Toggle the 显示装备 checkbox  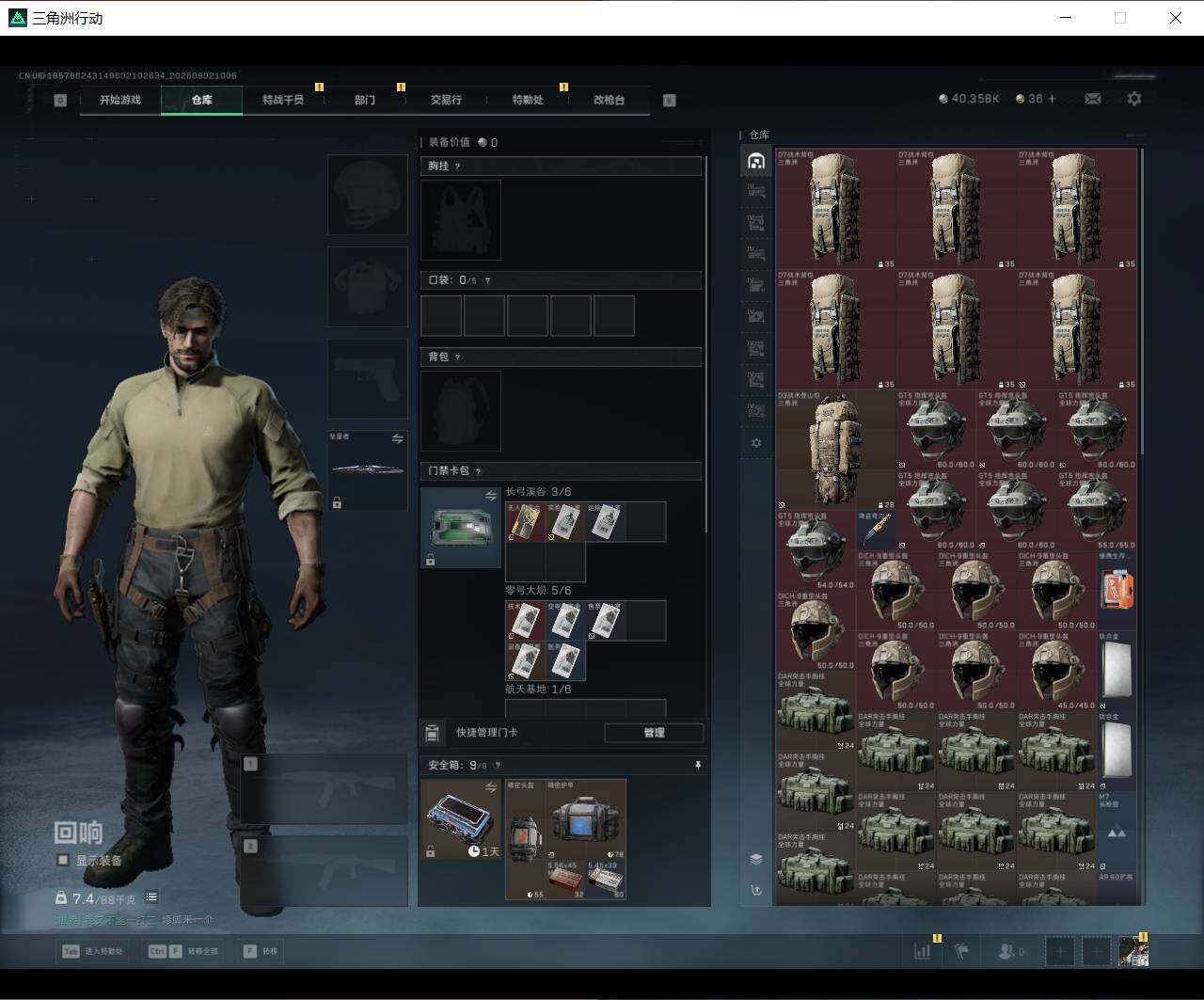point(63,860)
